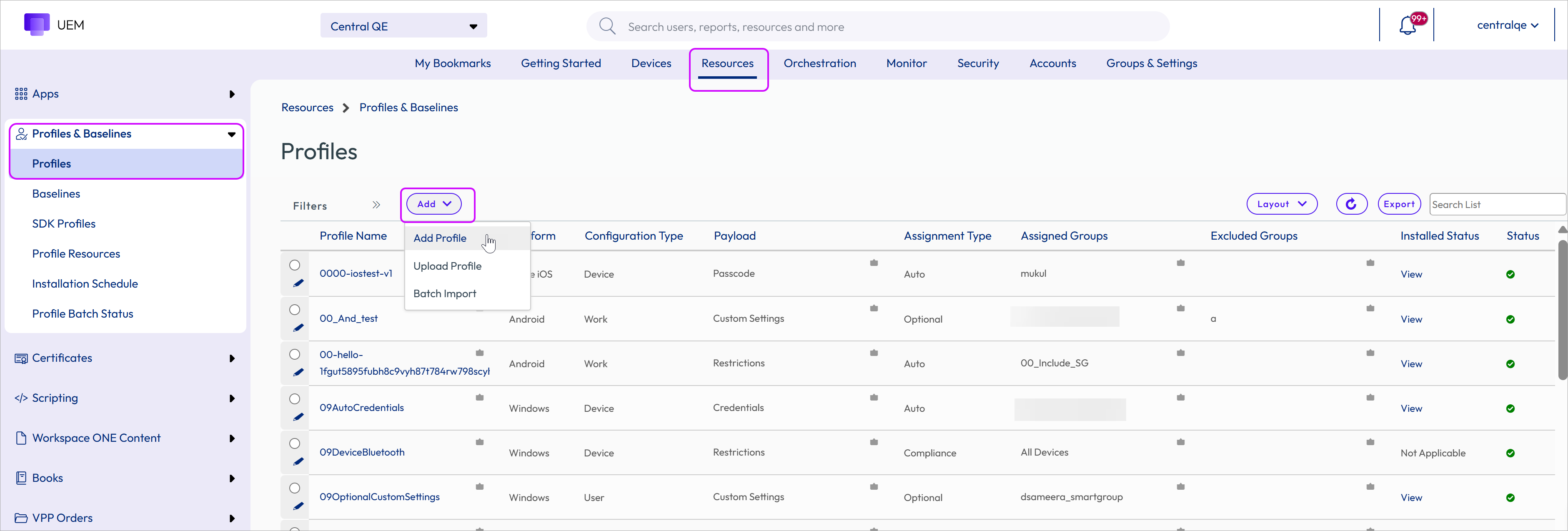Click the Books icon in sidebar
The width and height of the screenshot is (1568, 531).
[x=21, y=478]
